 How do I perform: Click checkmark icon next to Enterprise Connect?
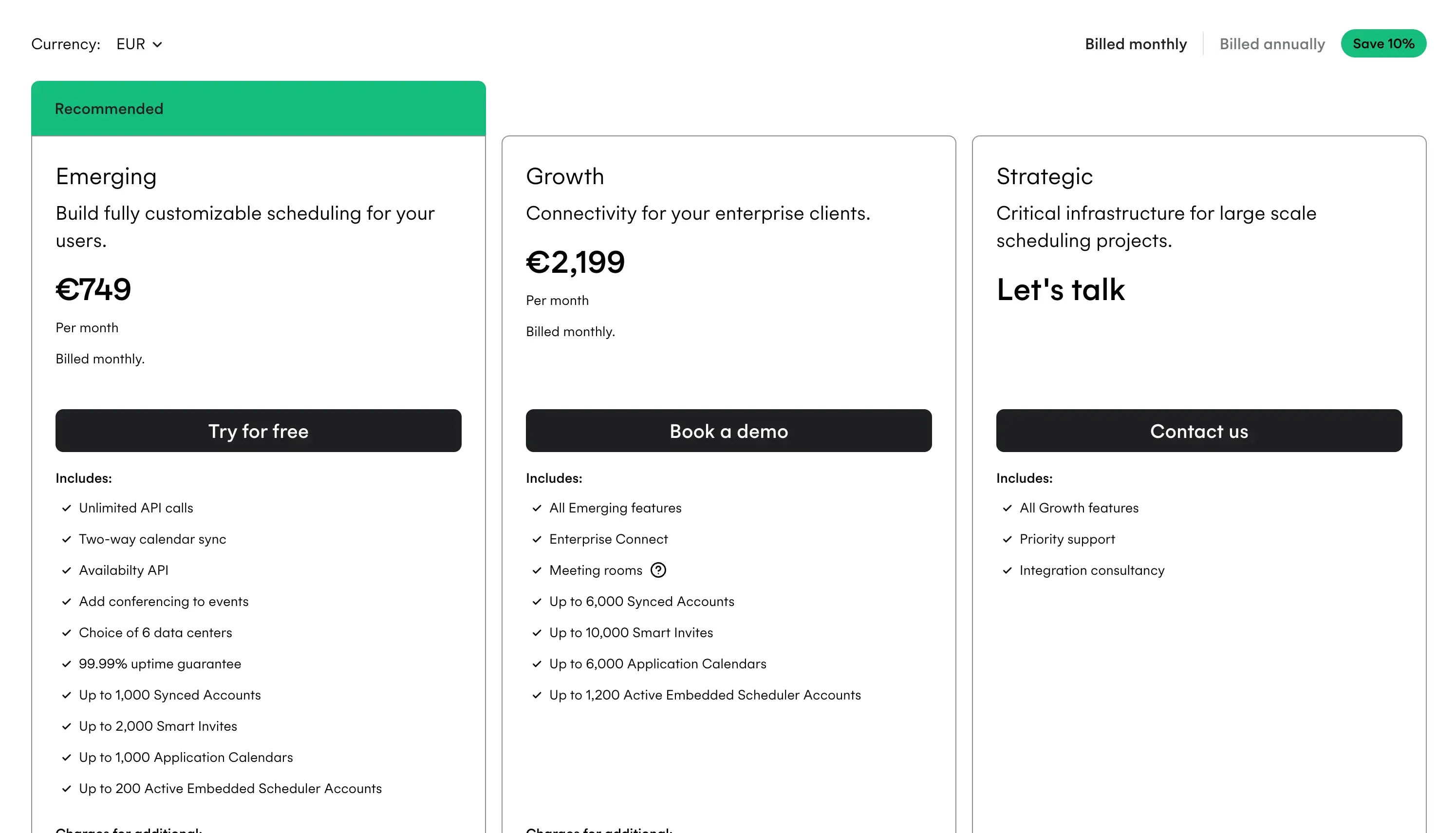pos(537,539)
